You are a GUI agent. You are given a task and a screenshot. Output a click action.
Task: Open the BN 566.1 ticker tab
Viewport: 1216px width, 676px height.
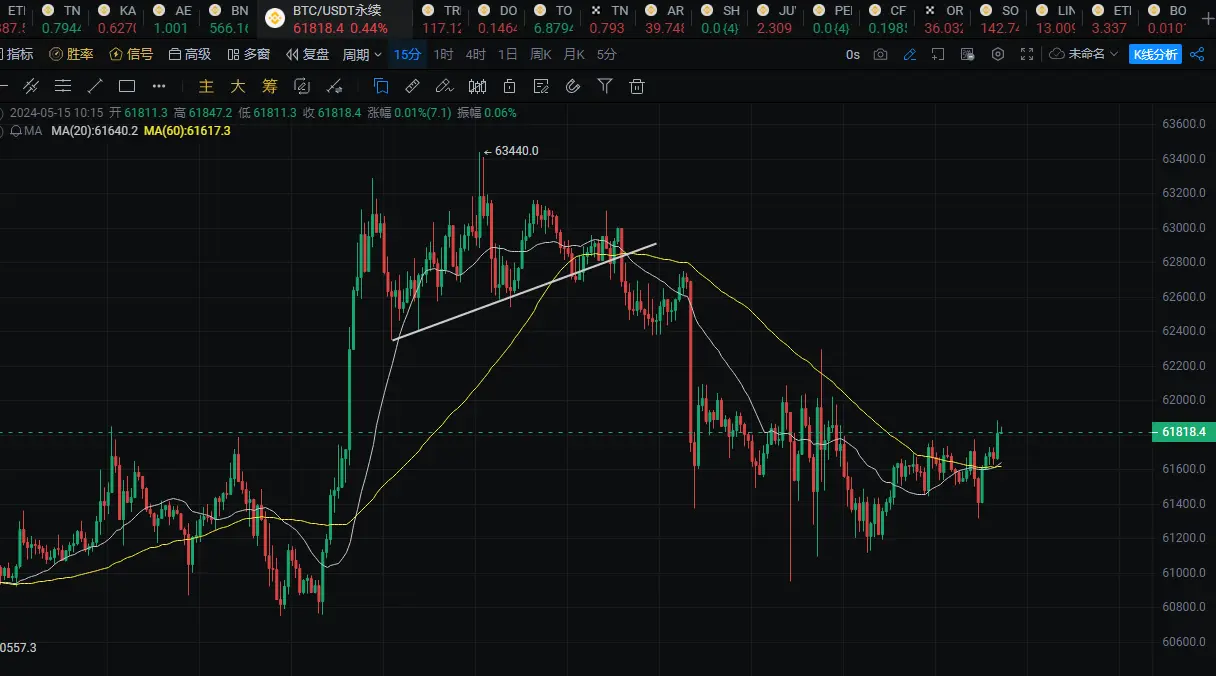[x=230, y=18]
